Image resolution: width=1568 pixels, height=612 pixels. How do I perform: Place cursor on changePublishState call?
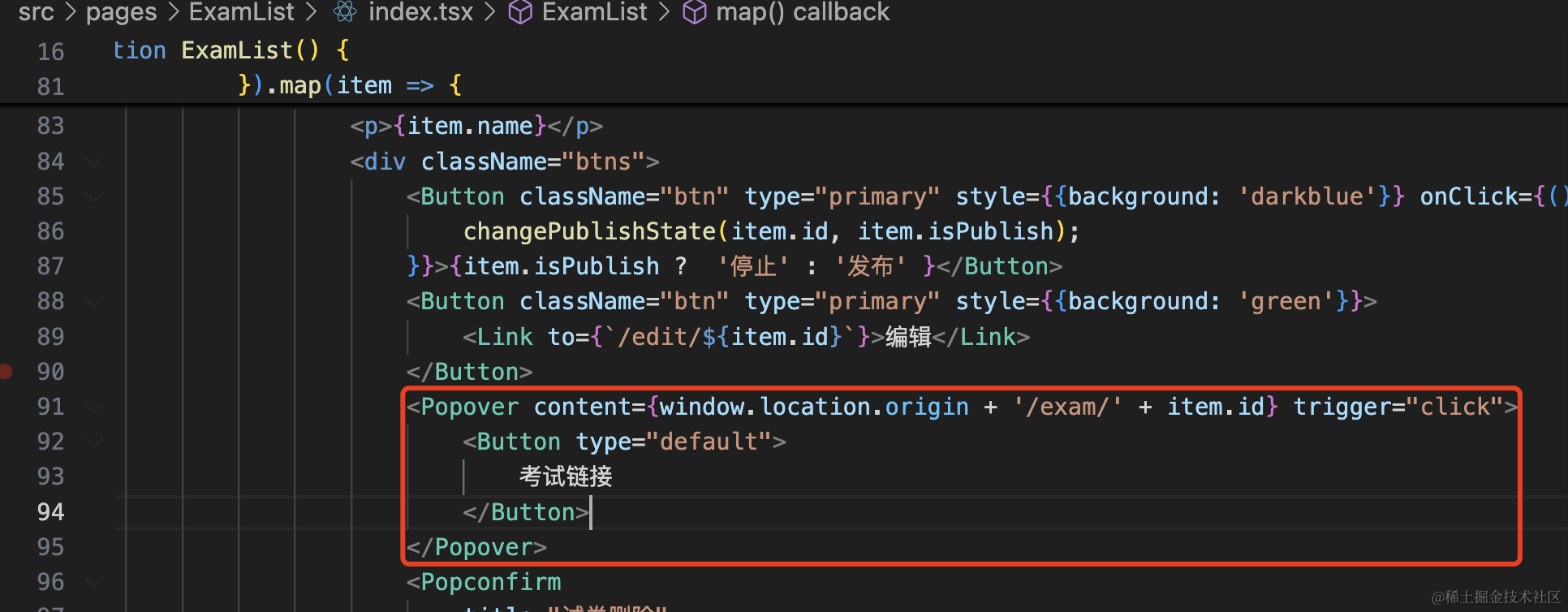[x=589, y=231]
